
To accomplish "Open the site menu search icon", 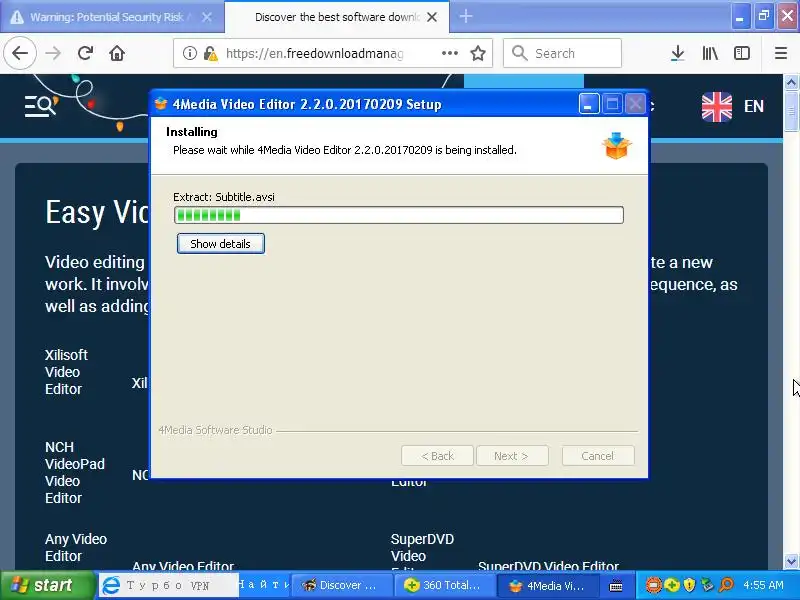I will (41, 106).
